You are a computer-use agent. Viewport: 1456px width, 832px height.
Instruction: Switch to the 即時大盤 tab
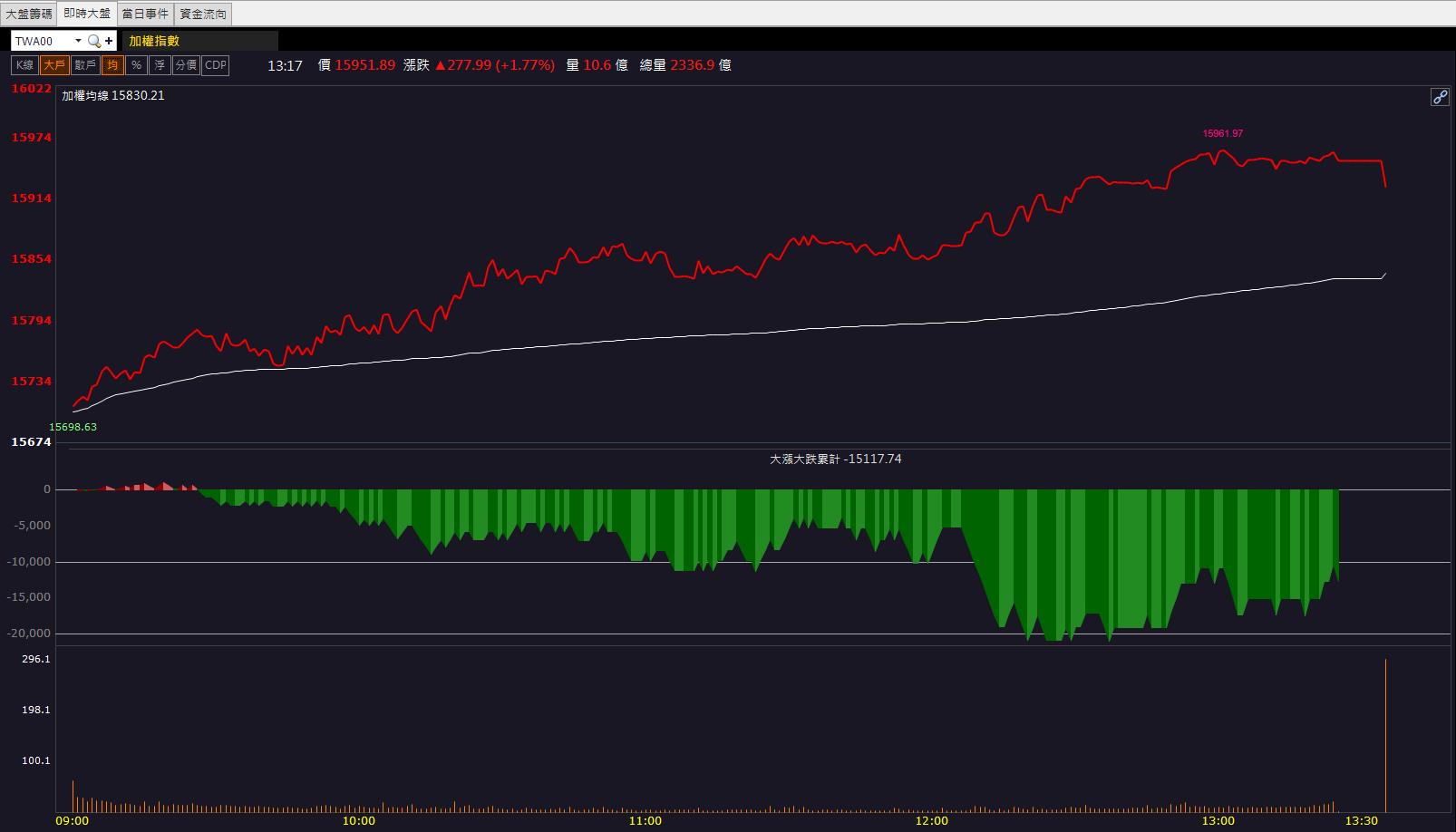pyautogui.click(x=87, y=14)
